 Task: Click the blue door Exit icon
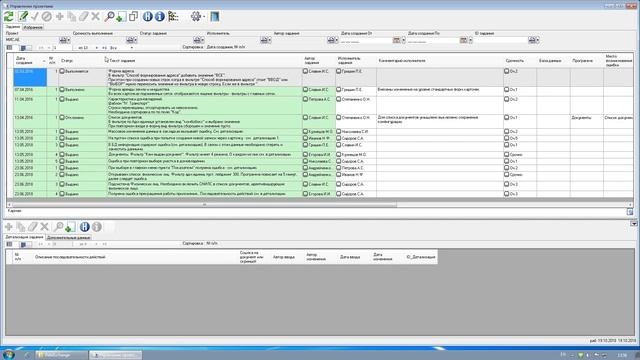[x=215, y=16]
